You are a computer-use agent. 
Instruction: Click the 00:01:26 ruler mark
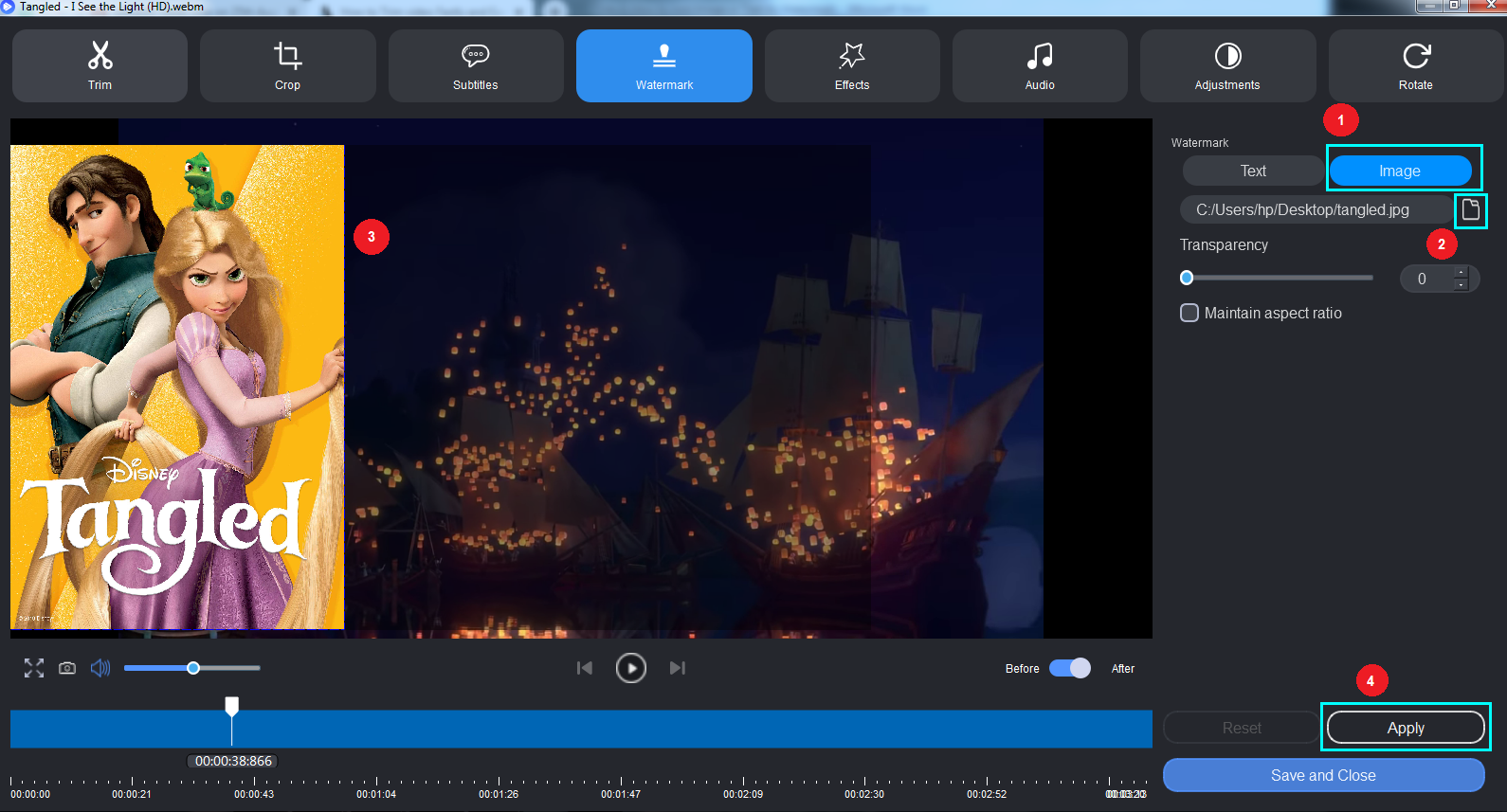(499, 794)
